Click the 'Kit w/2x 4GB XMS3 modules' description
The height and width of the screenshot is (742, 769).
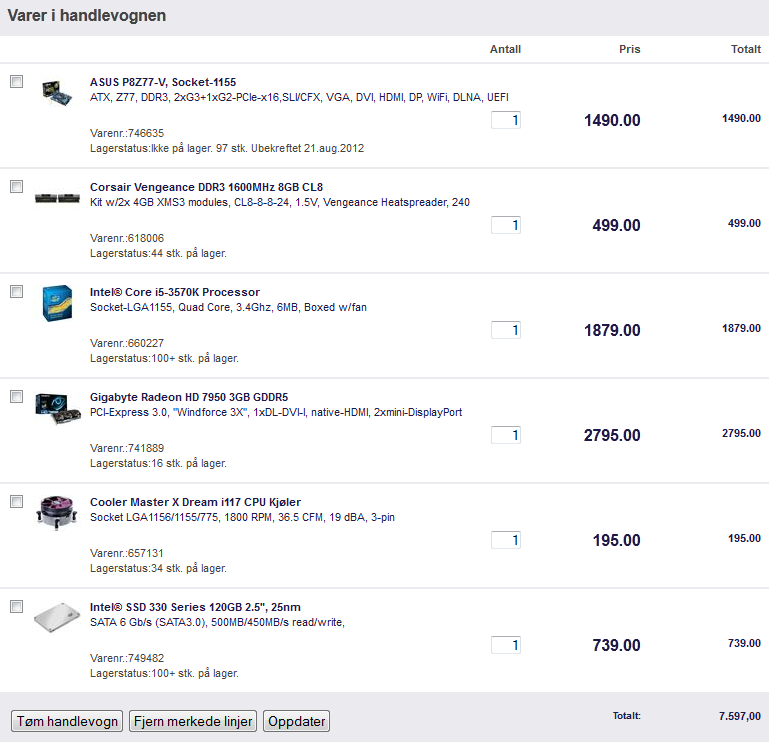tap(280, 202)
